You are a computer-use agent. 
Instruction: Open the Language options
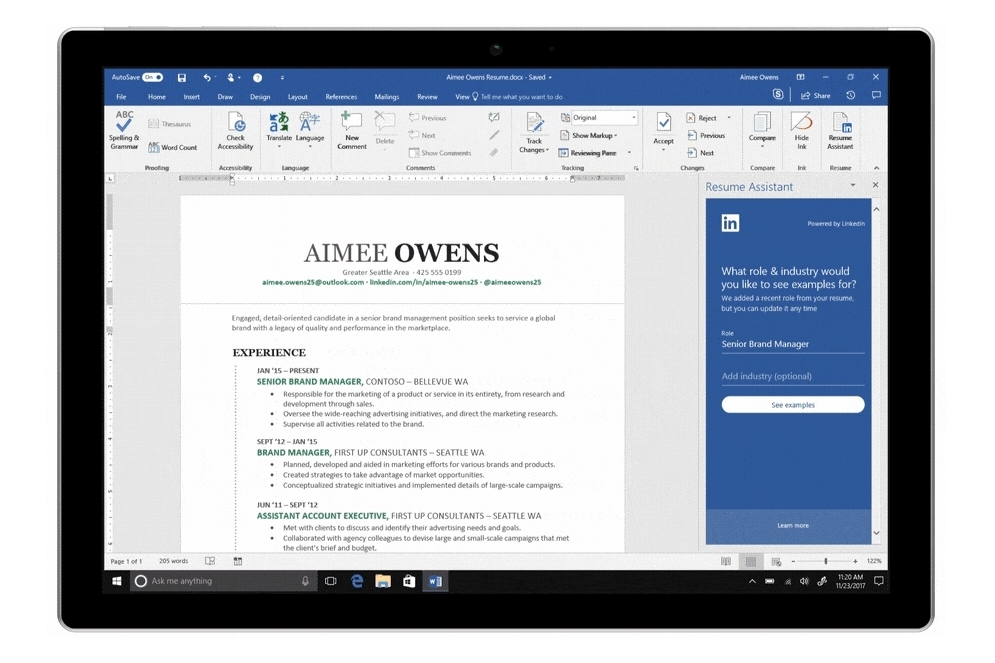(310, 130)
